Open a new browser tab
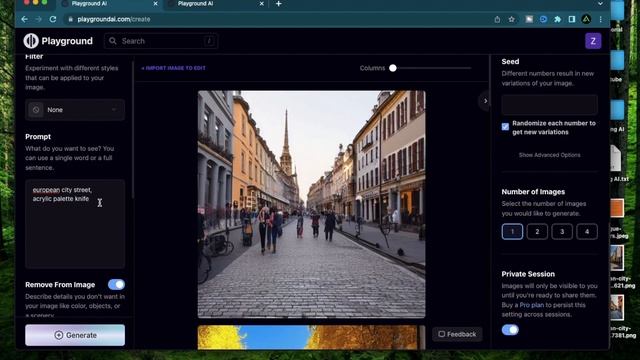 [x=278, y=4]
